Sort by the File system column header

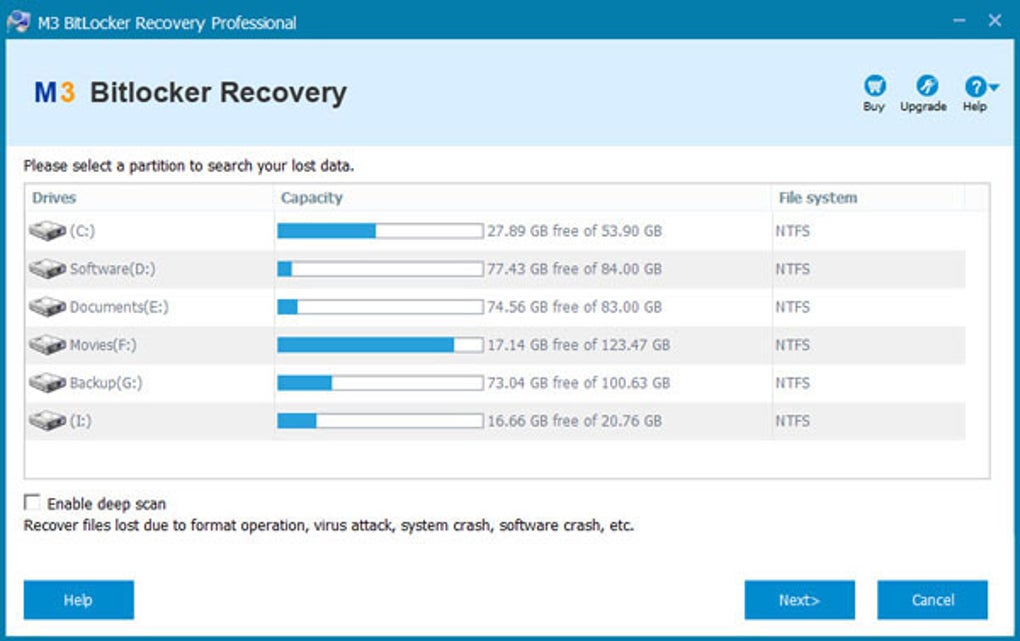868,198
